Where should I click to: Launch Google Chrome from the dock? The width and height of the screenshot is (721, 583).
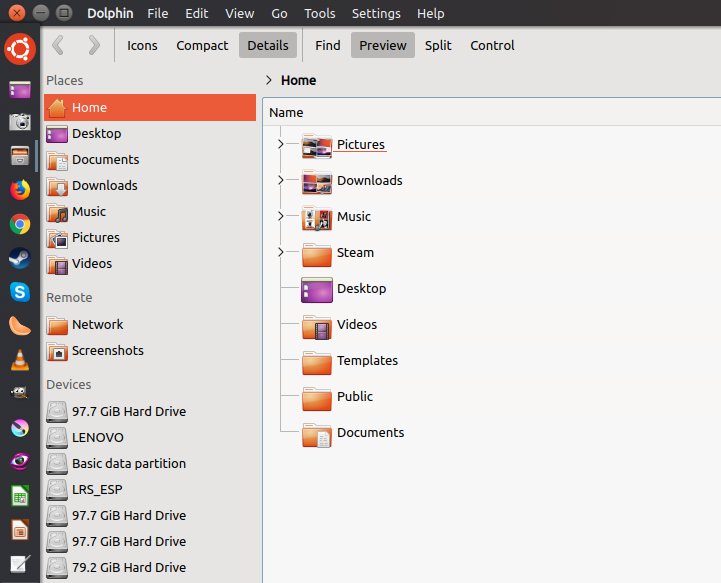pyautogui.click(x=20, y=224)
